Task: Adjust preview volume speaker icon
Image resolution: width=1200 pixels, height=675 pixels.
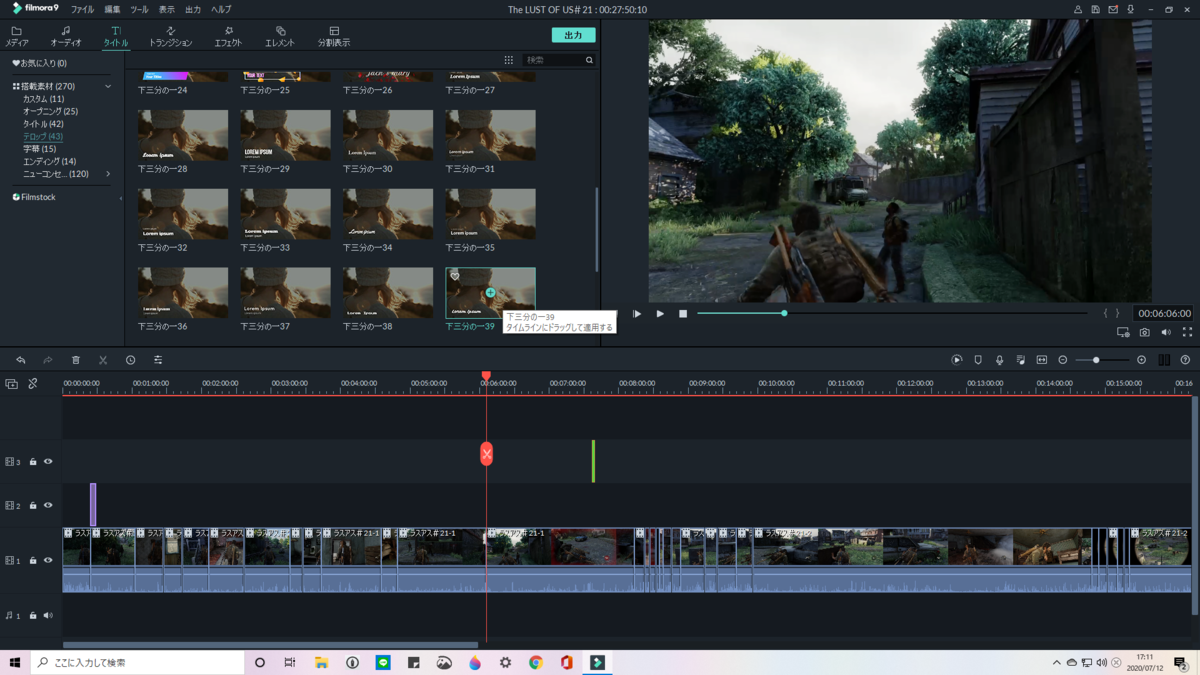Action: (x=1166, y=332)
